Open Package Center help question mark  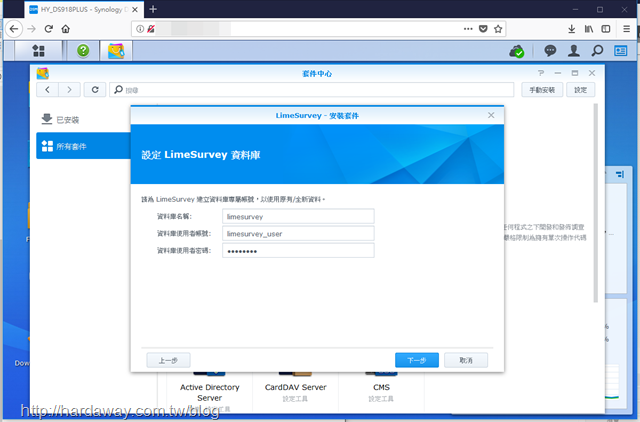[x=541, y=73]
